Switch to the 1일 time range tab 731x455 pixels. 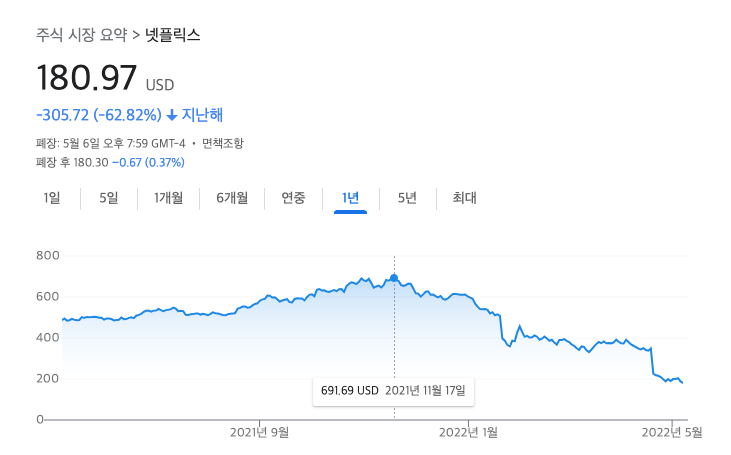tap(52, 198)
